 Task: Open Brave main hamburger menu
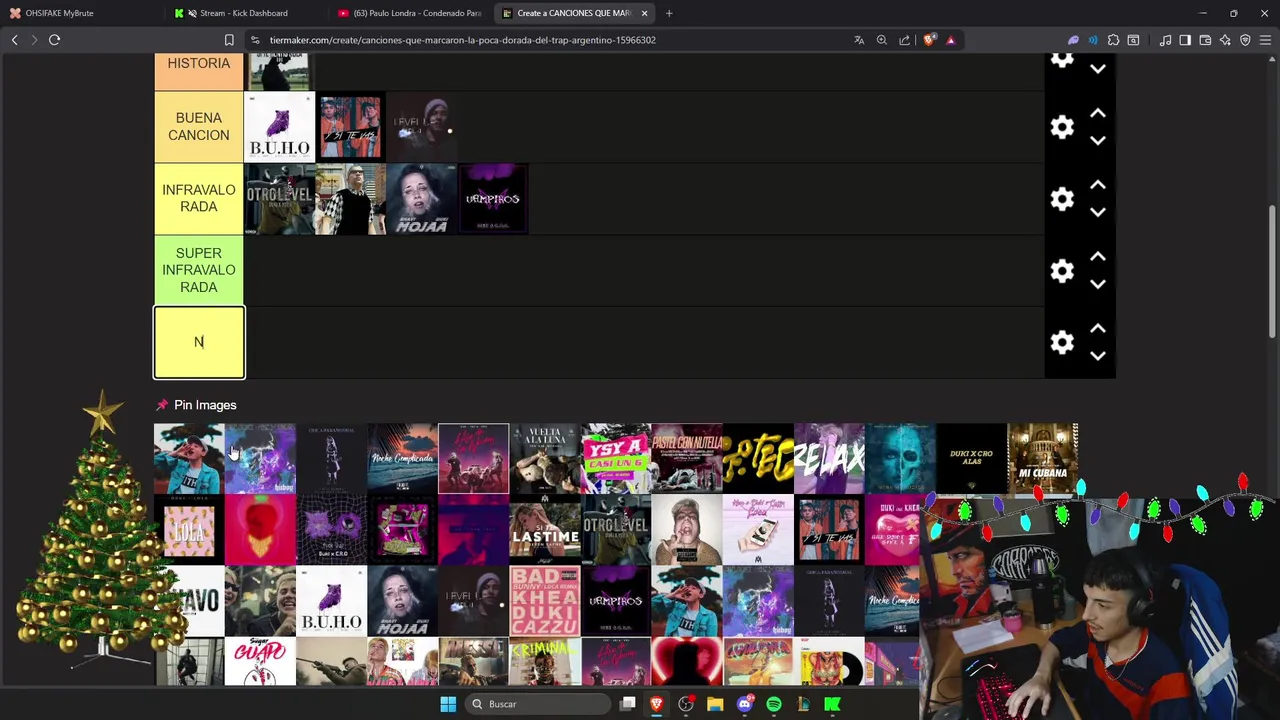[x=1265, y=40]
